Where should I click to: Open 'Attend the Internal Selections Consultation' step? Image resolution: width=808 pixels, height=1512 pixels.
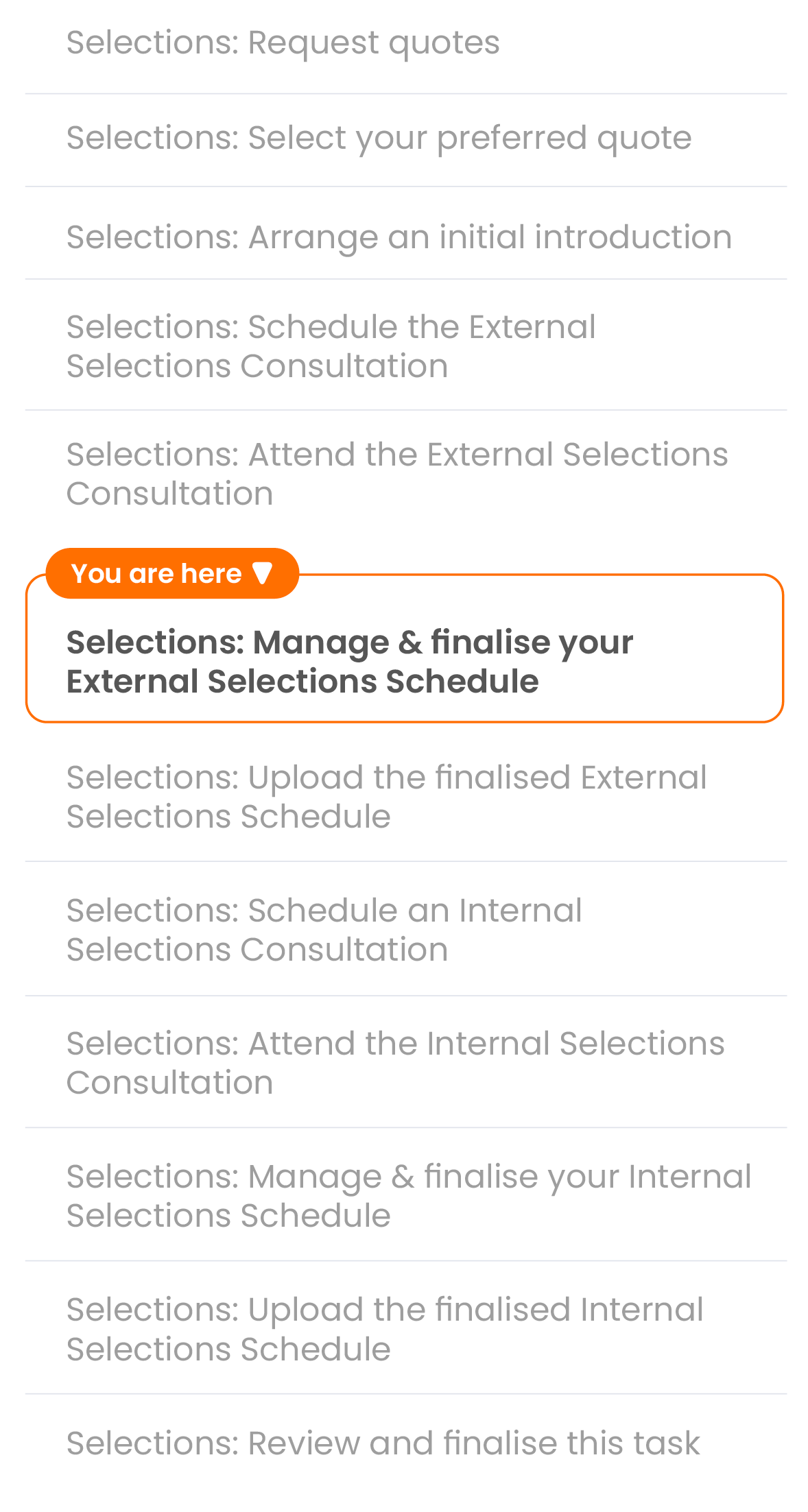(x=395, y=1063)
